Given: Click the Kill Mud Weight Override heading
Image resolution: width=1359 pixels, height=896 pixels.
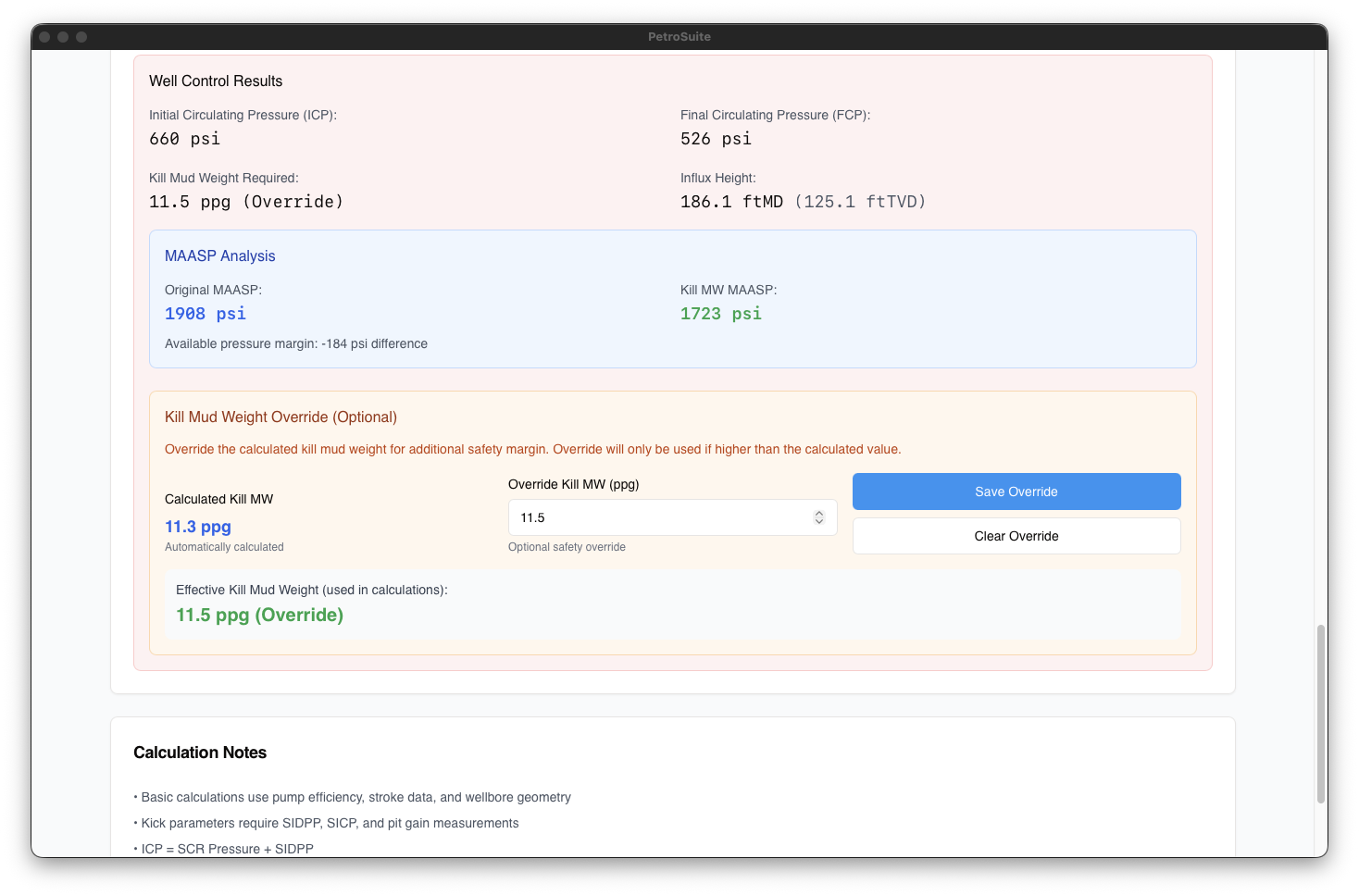Looking at the screenshot, I should (281, 417).
